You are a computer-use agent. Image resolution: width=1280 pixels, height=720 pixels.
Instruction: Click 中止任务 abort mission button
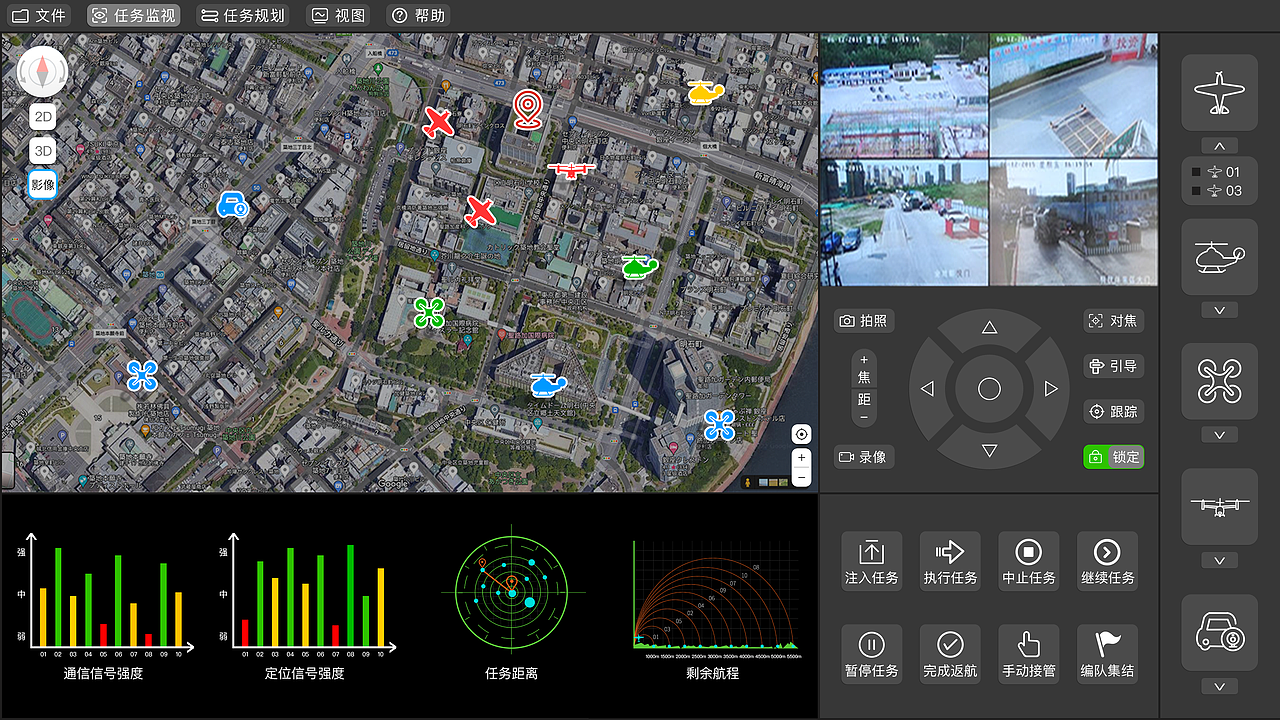pos(1028,561)
